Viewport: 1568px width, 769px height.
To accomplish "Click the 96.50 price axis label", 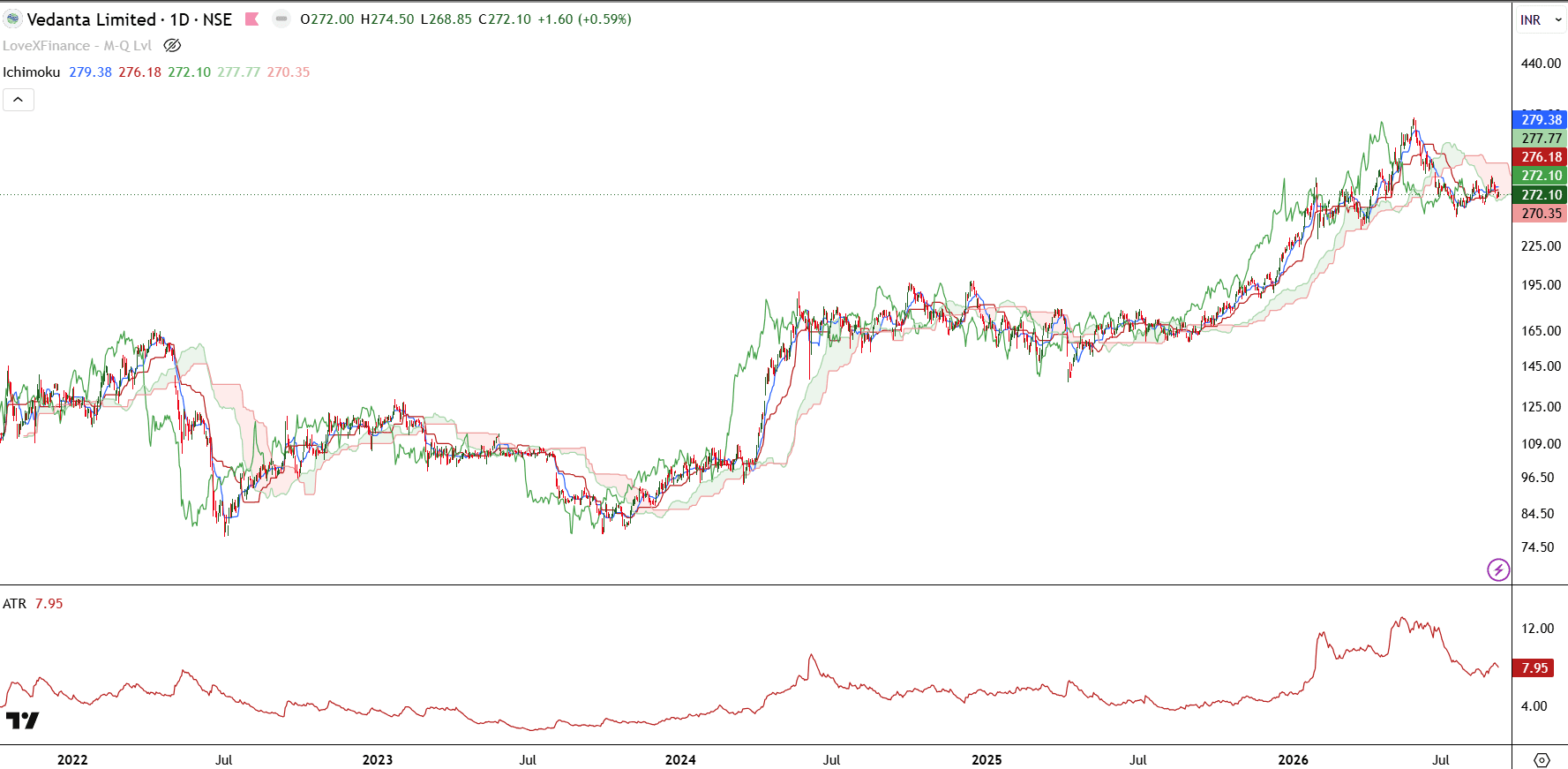I will [x=1537, y=478].
